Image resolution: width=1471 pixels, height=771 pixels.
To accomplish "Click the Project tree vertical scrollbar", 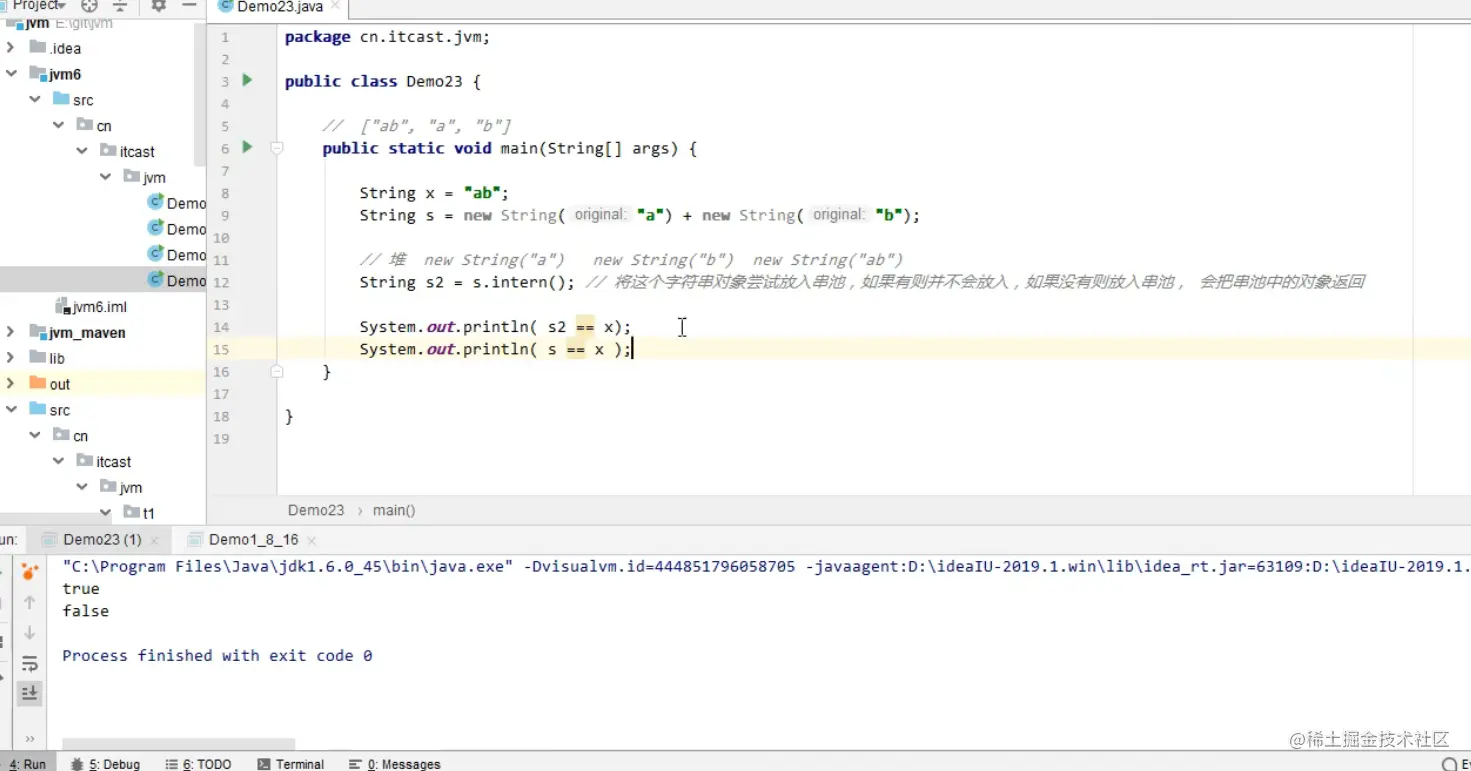I will click(x=200, y=95).
